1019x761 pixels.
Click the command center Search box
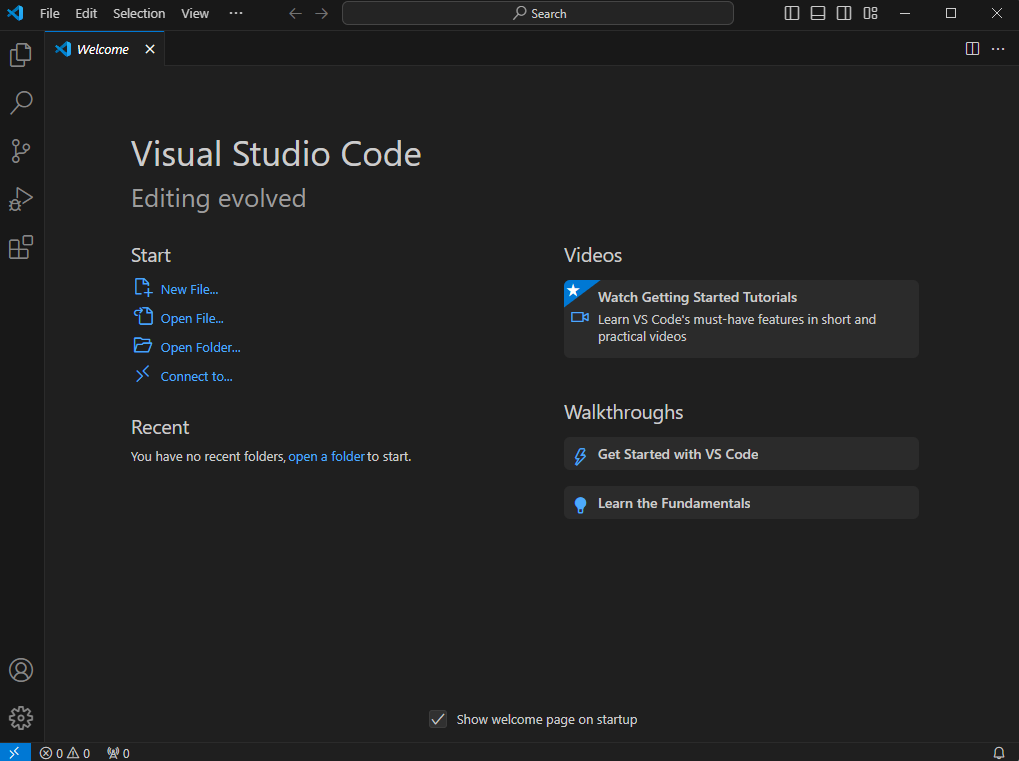537,13
